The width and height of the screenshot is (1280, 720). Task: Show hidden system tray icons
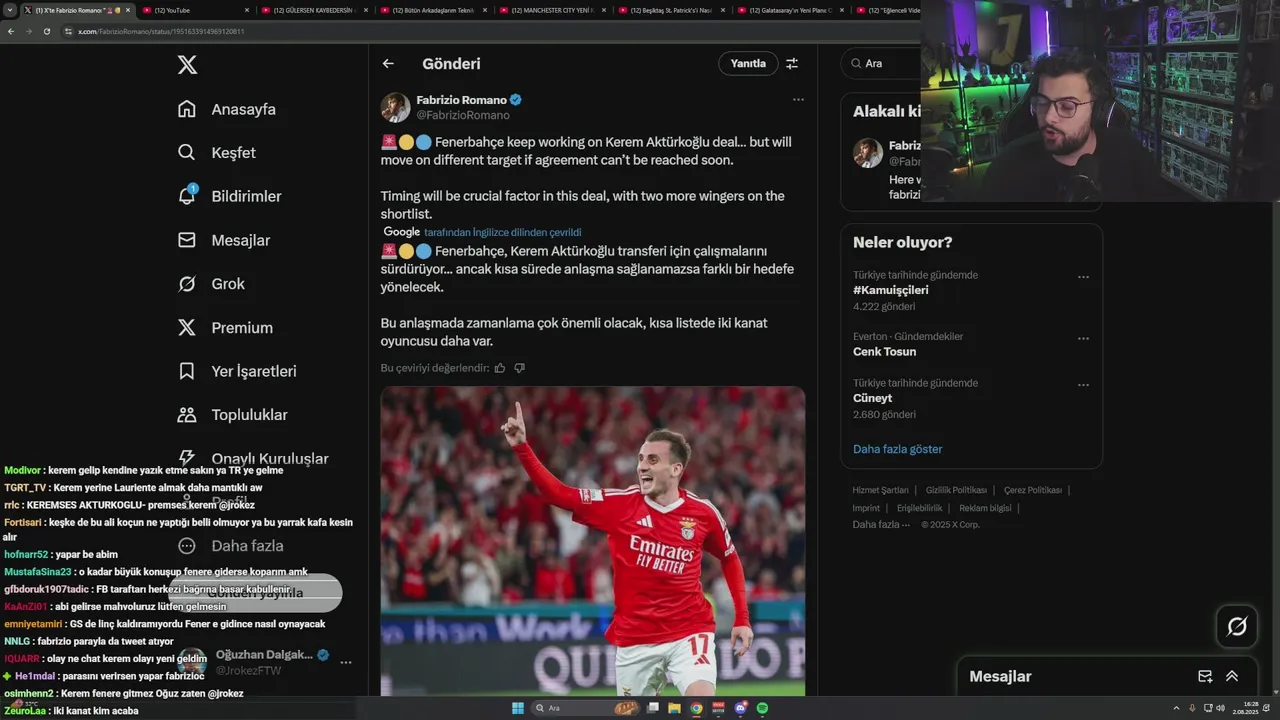tap(1176, 708)
